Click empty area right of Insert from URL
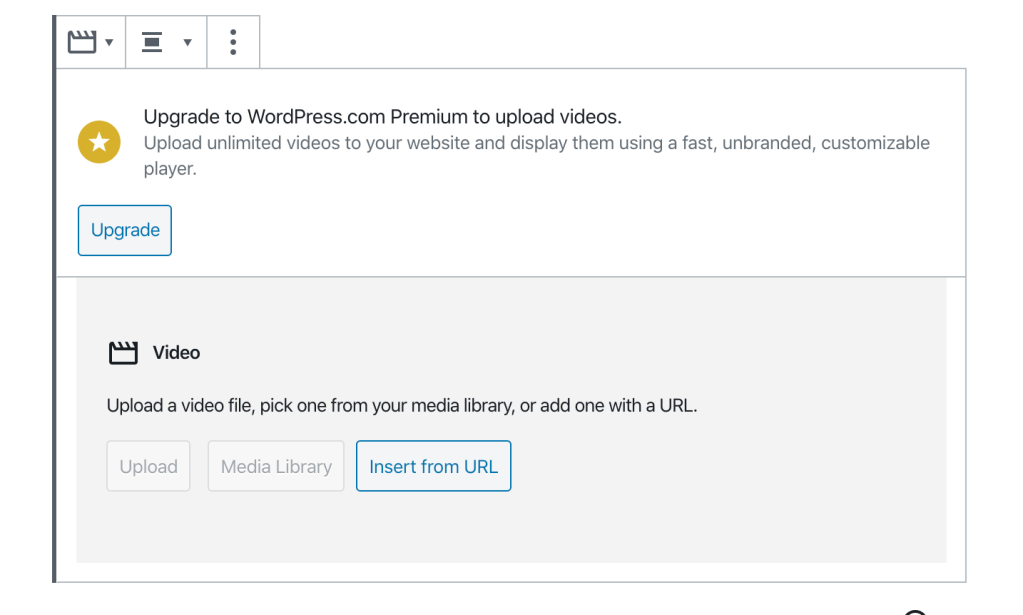The height and width of the screenshot is (615, 1023). tap(720, 466)
